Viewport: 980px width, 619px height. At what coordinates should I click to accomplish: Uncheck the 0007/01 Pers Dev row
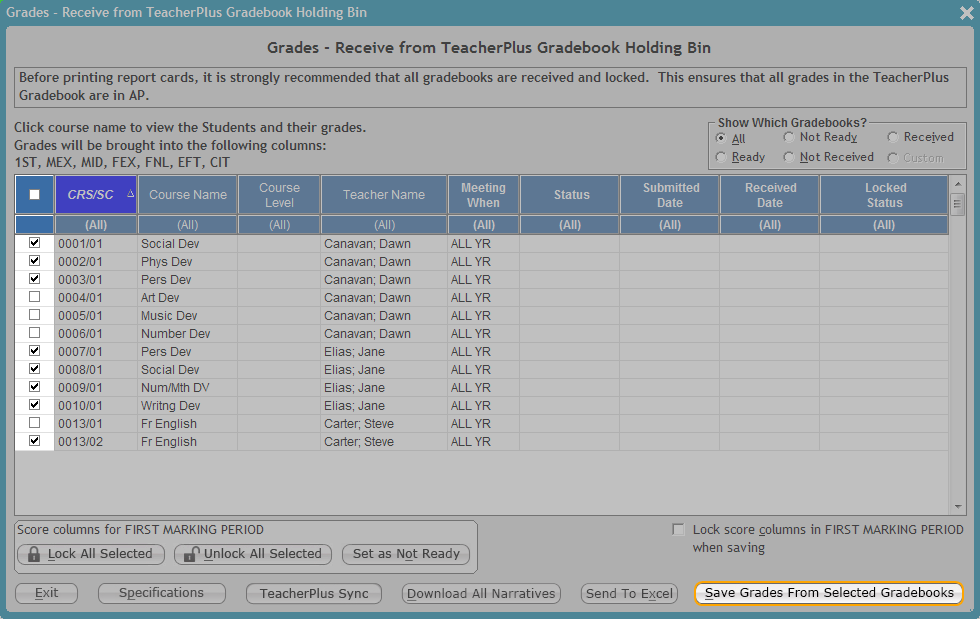(34, 351)
